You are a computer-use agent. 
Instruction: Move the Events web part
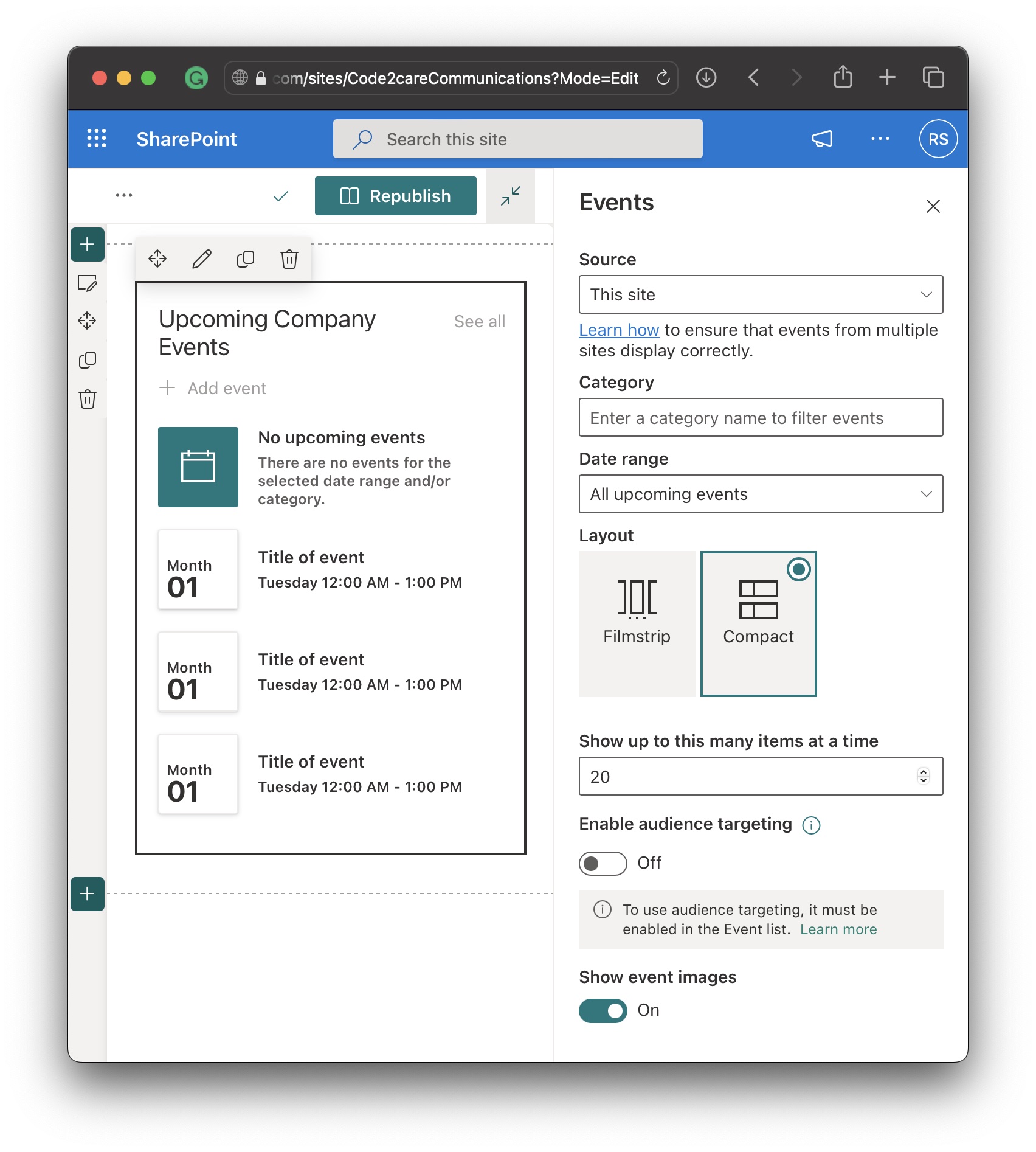[157, 259]
